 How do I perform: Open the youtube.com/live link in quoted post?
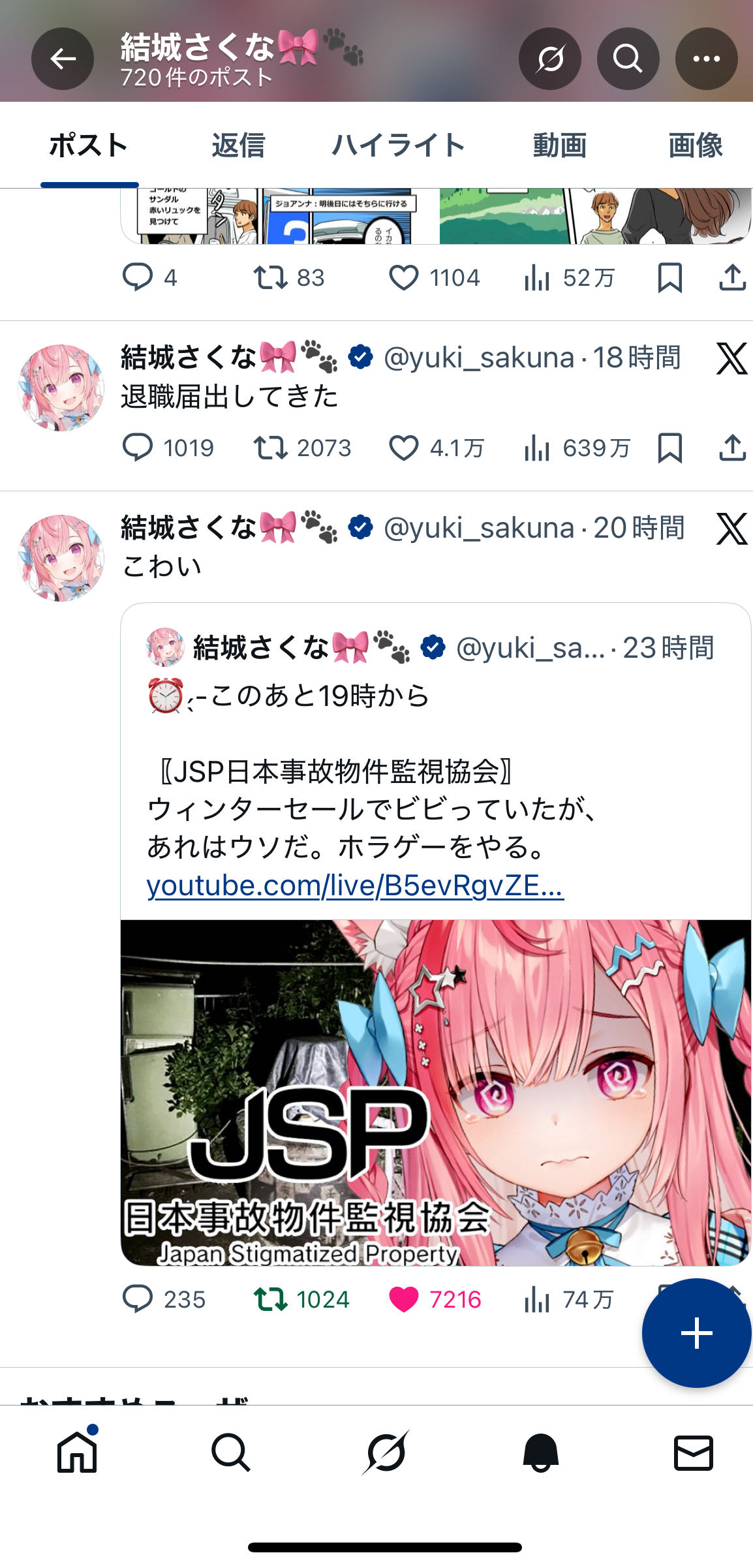(x=355, y=885)
